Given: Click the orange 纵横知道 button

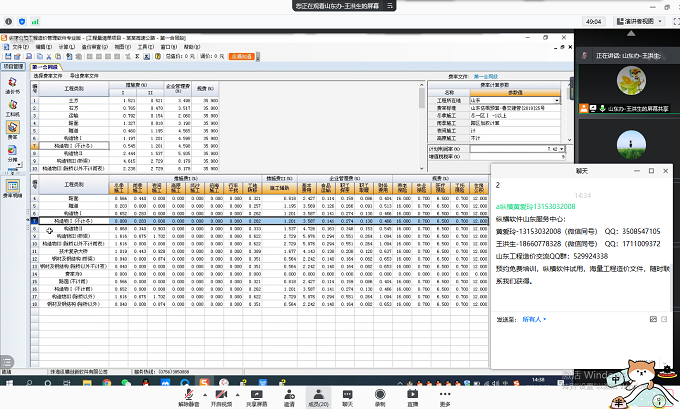Looking at the screenshot, I should pos(242,56).
